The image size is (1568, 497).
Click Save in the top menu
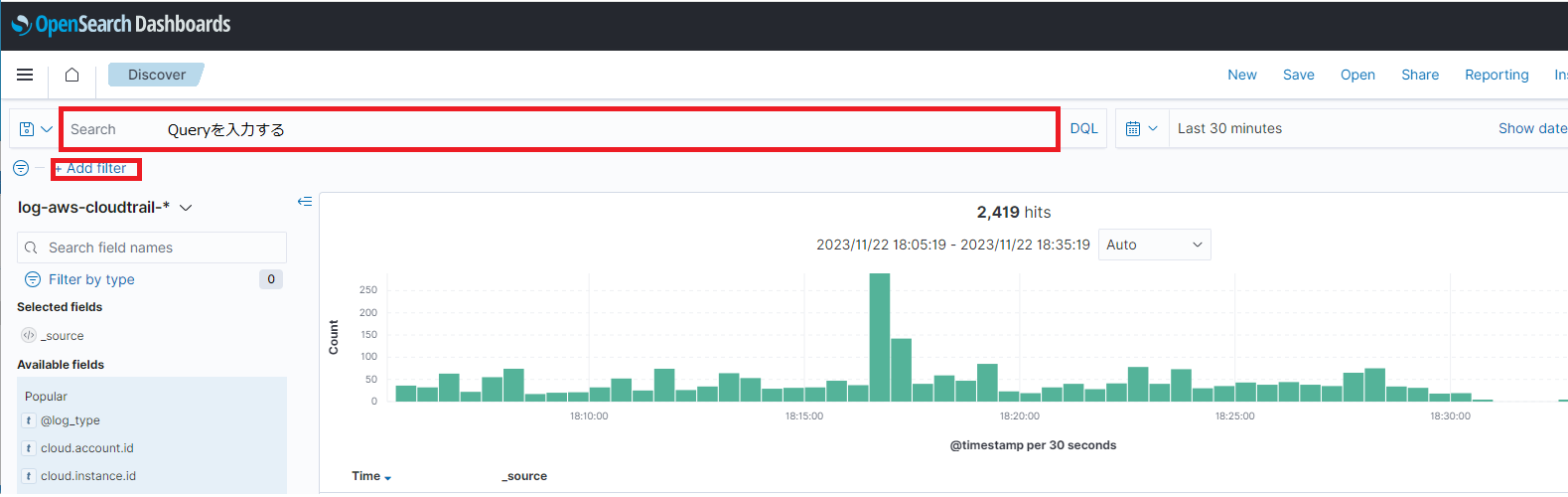point(1299,75)
